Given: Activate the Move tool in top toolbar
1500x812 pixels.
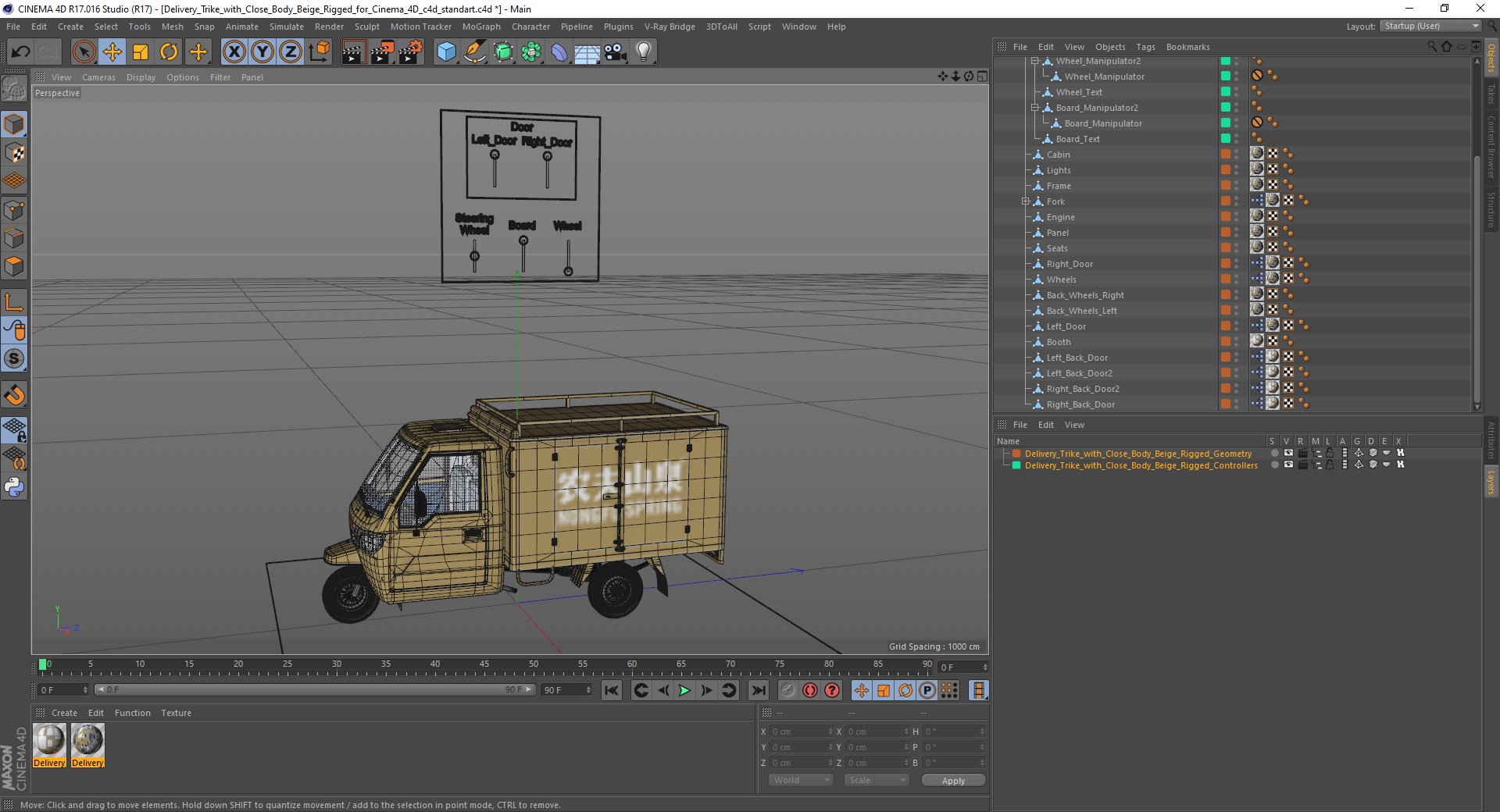Looking at the screenshot, I should pyautogui.click(x=112, y=52).
